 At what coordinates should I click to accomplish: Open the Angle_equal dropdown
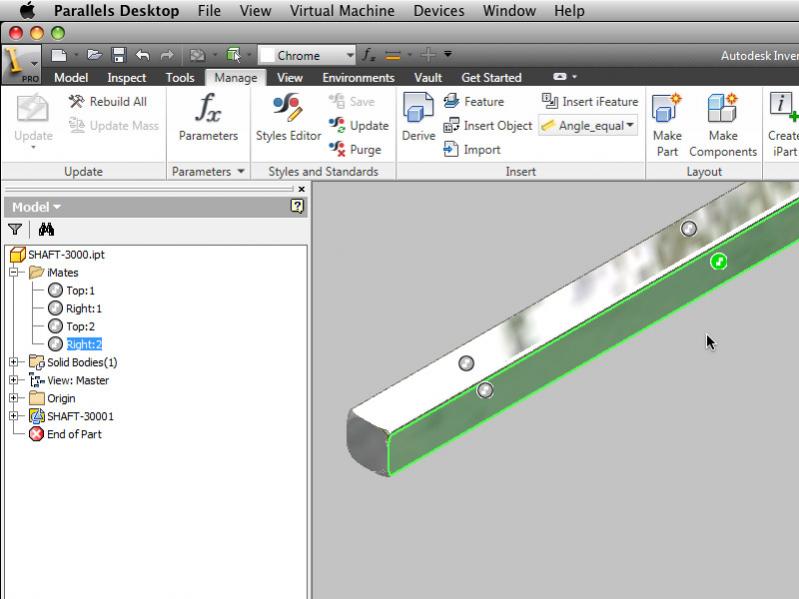pos(630,125)
